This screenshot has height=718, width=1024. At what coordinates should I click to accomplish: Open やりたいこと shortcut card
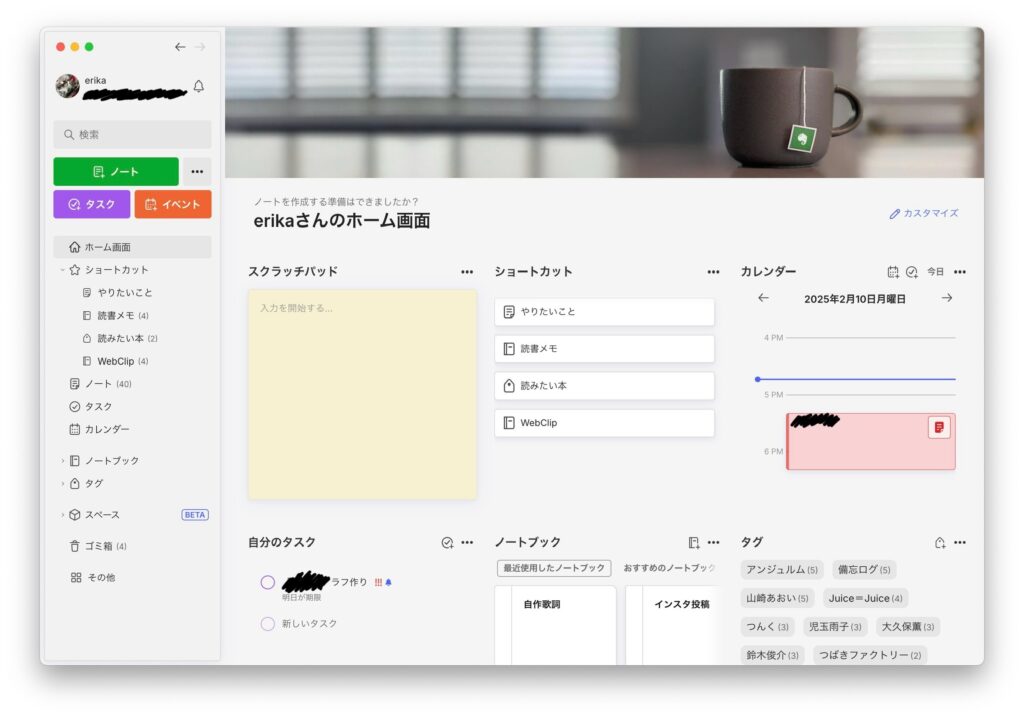tap(605, 312)
